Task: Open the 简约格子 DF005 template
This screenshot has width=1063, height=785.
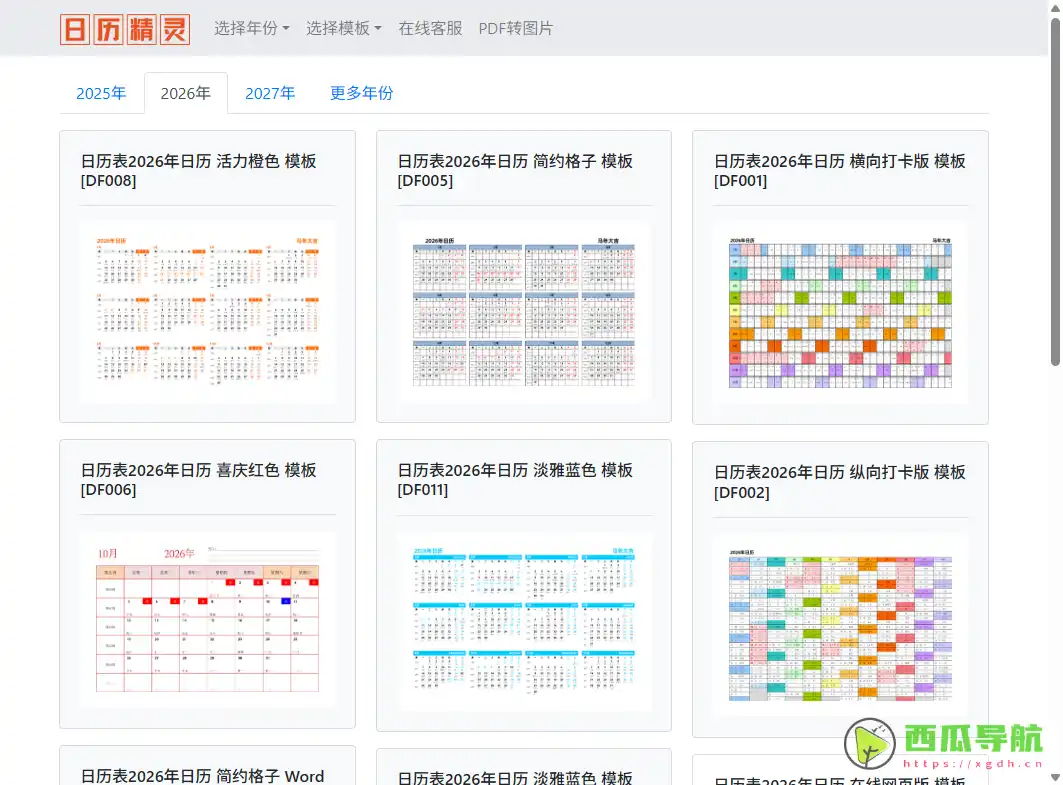Action: (514, 171)
